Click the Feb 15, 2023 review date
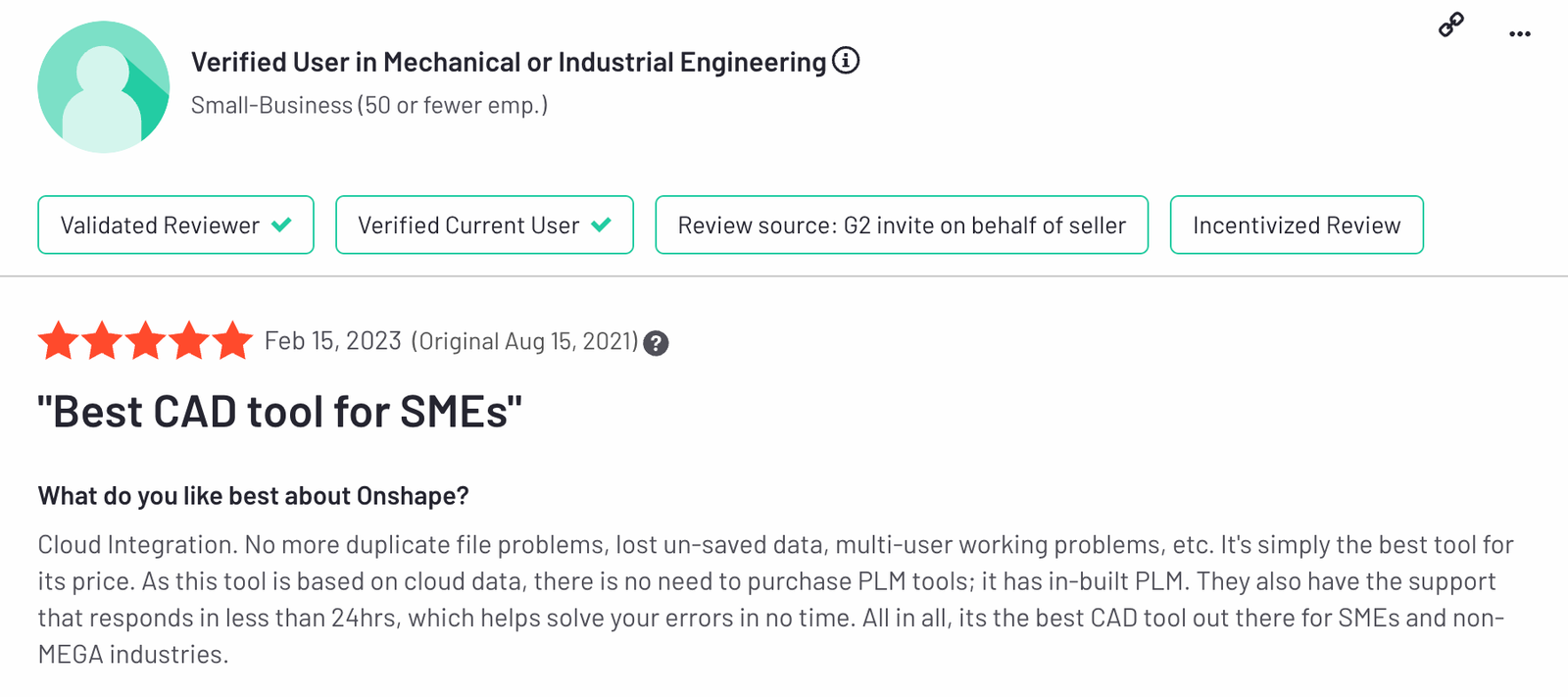The image size is (1568, 697). coord(332,341)
